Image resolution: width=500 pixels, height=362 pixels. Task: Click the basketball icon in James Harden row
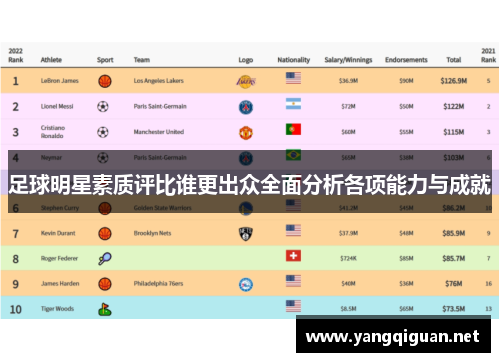105,284
